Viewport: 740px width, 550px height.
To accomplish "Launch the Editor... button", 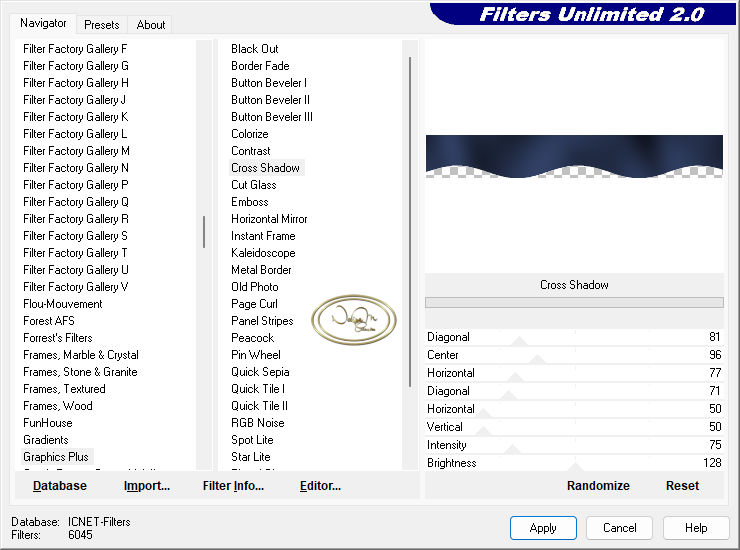I will 320,486.
